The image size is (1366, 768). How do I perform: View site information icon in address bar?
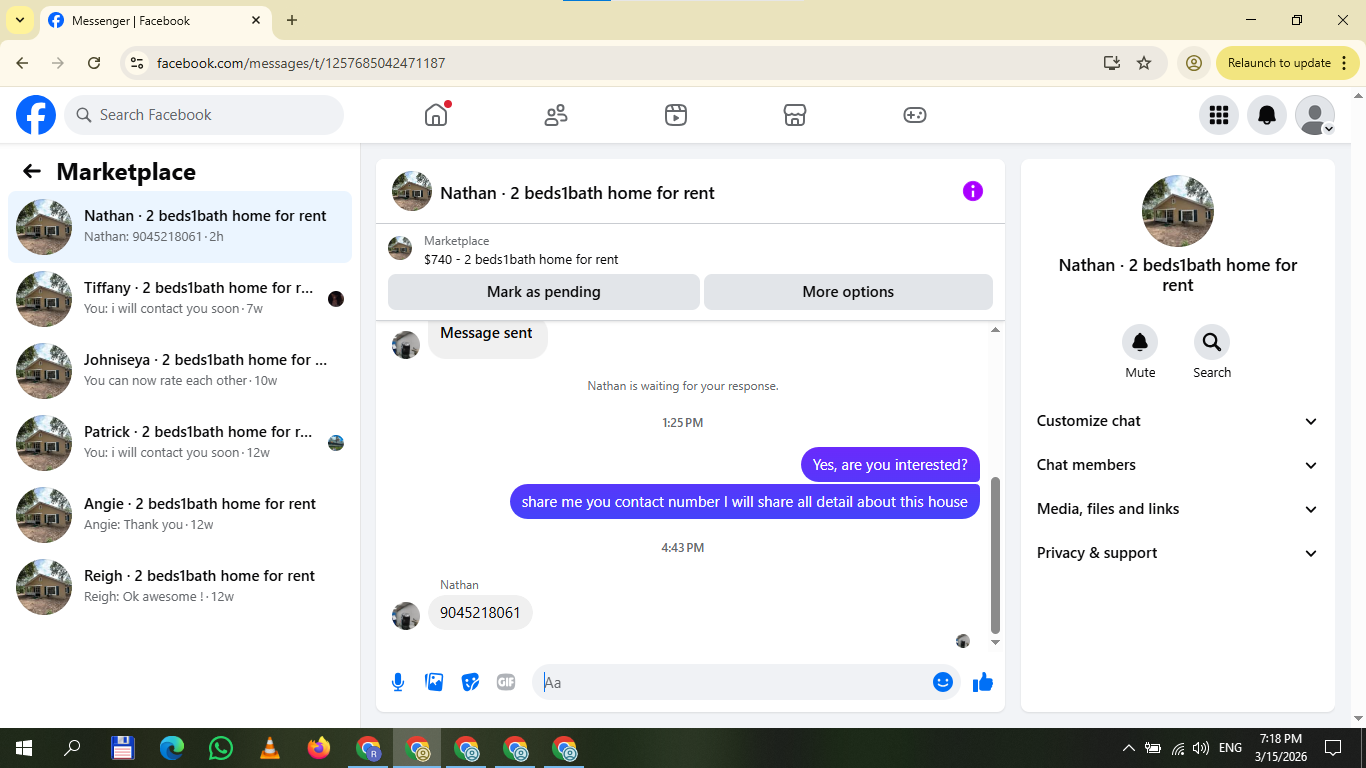138,63
